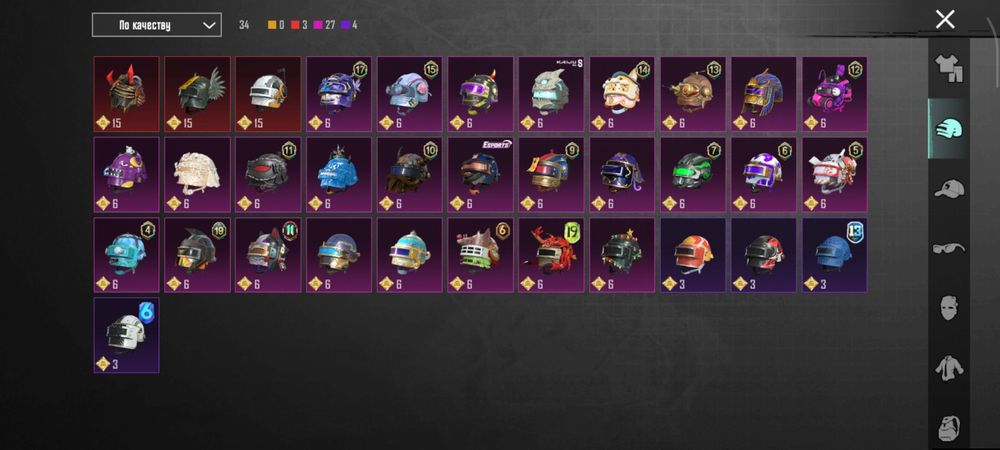Select the blue helmet with badge 13
The width and height of the screenshot is (1000, 450).
click(834, 255)
